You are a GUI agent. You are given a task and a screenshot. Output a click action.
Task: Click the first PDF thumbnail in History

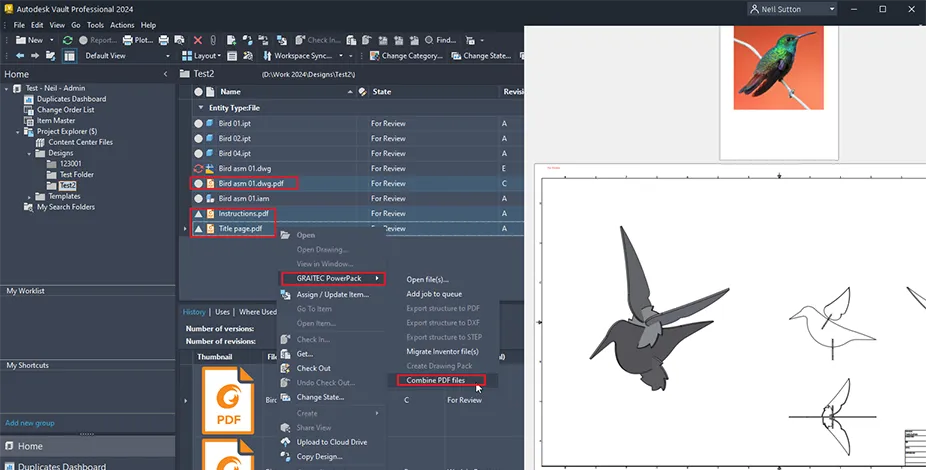pyautogui.click(x=228, y=400)
